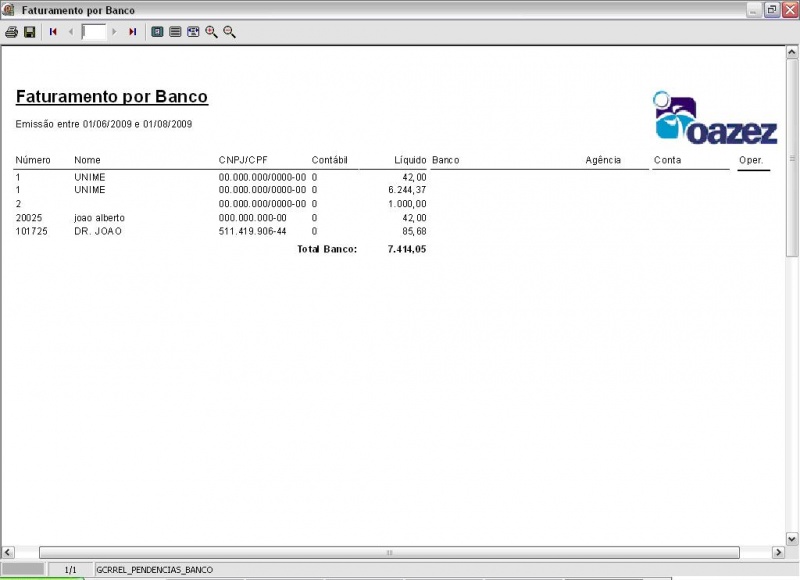This screenshot has height=580, width=800.
Task: Click the vertical scrollbar thumb
Action: [x=791, y=158]
